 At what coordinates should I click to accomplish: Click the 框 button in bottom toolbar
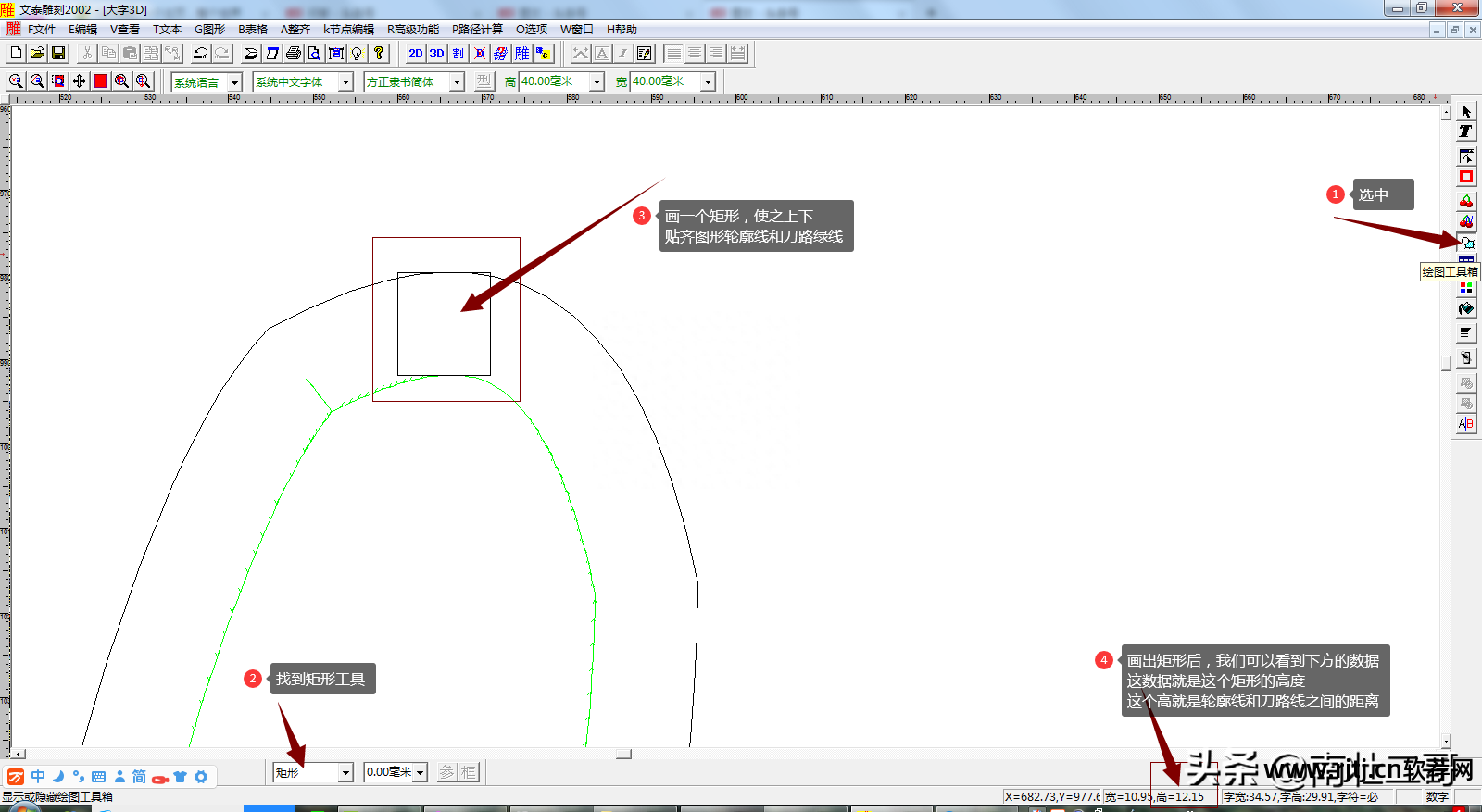pyautogui.click(x=469, y=772)
